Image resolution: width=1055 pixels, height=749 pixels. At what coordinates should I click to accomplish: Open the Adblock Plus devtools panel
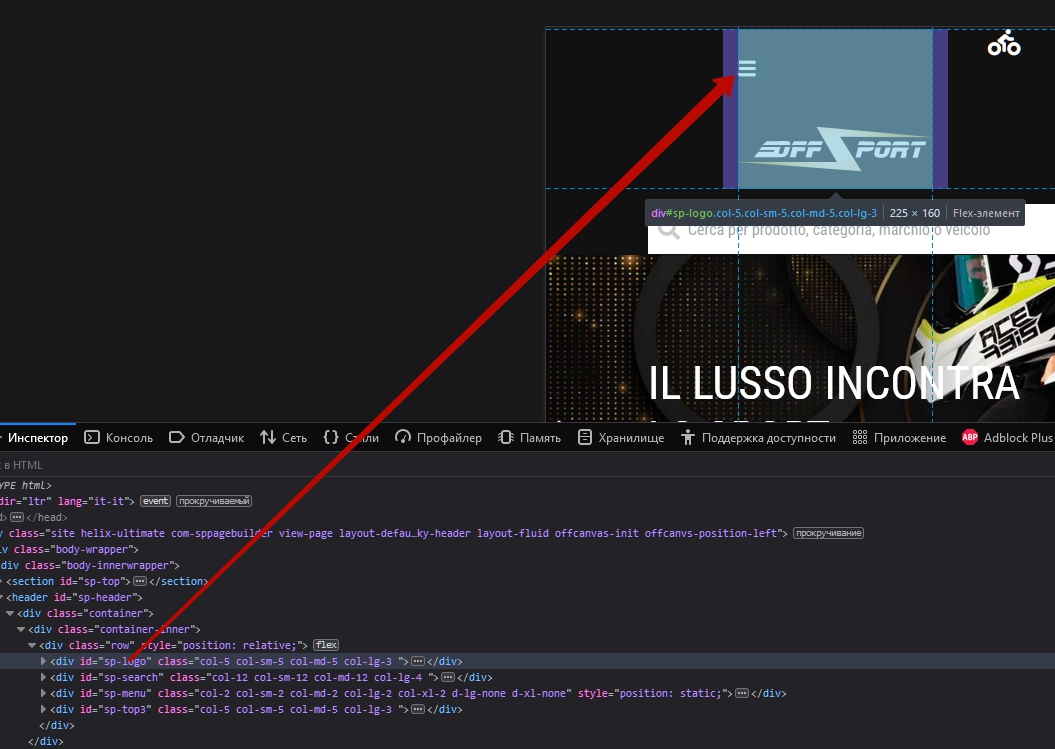[x=1007, y=437]
